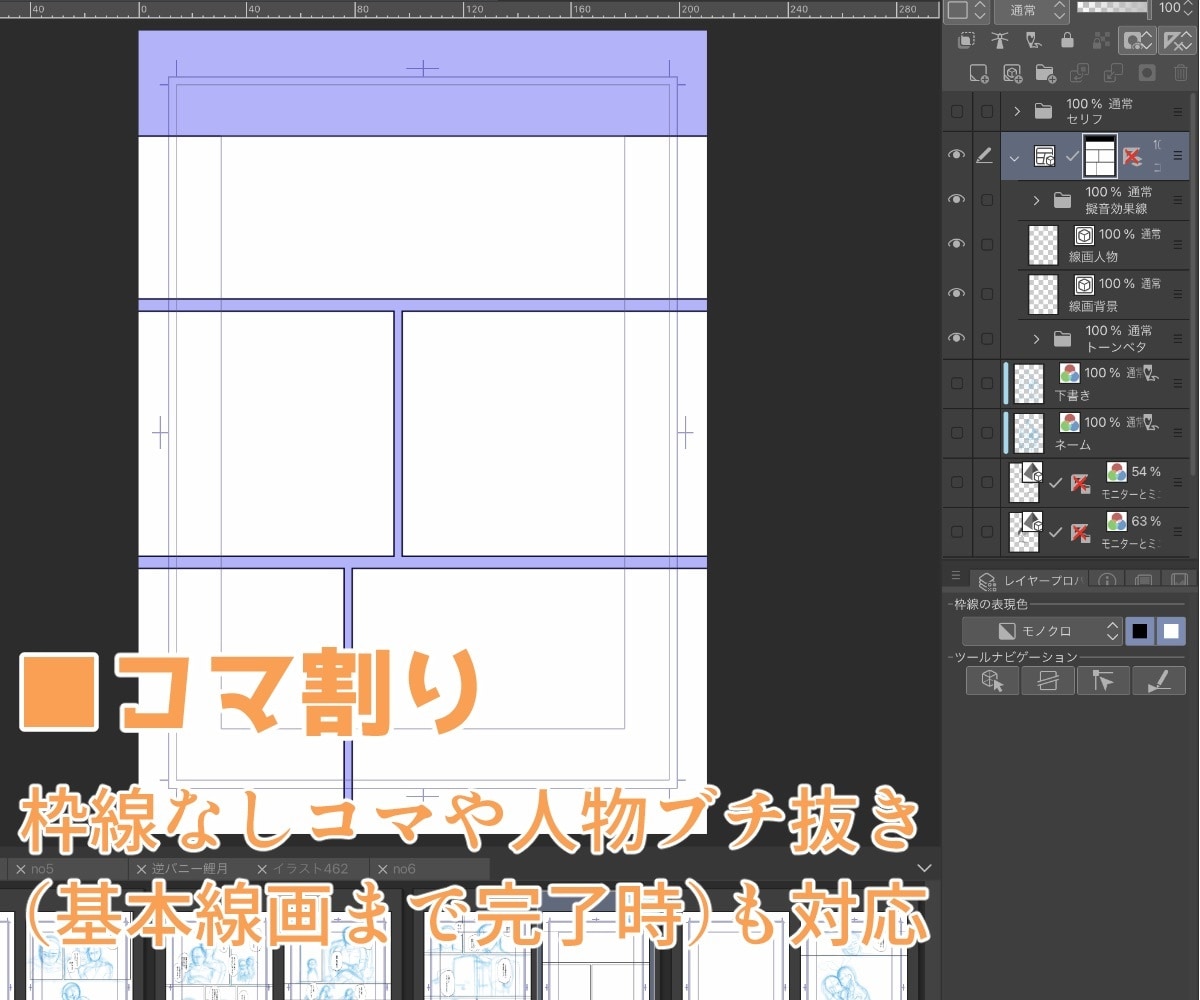Delete layer with the trash icon
This screenshot has height=1000, width=1200.
1180,73
